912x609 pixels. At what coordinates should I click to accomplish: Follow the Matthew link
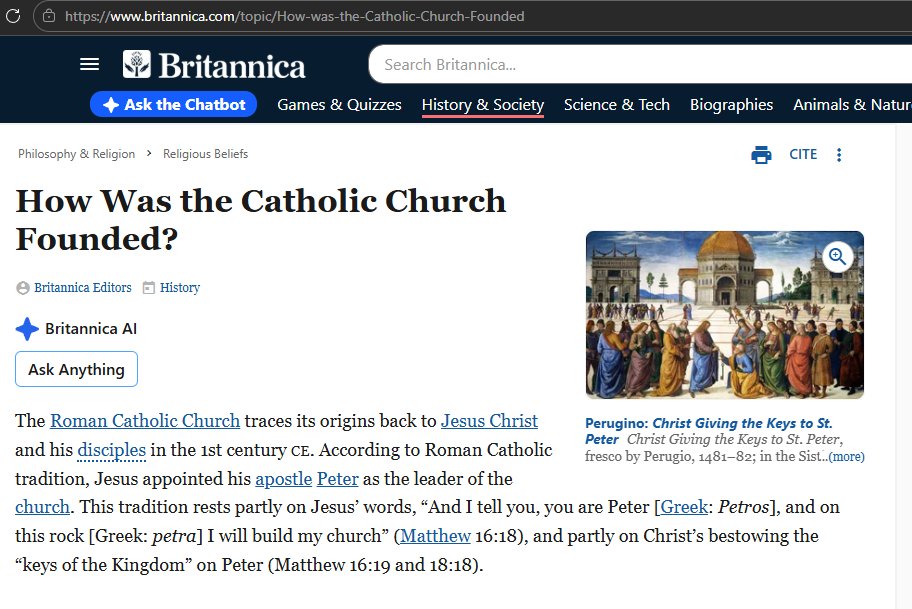pyautogui.click(x=435, y=536)
